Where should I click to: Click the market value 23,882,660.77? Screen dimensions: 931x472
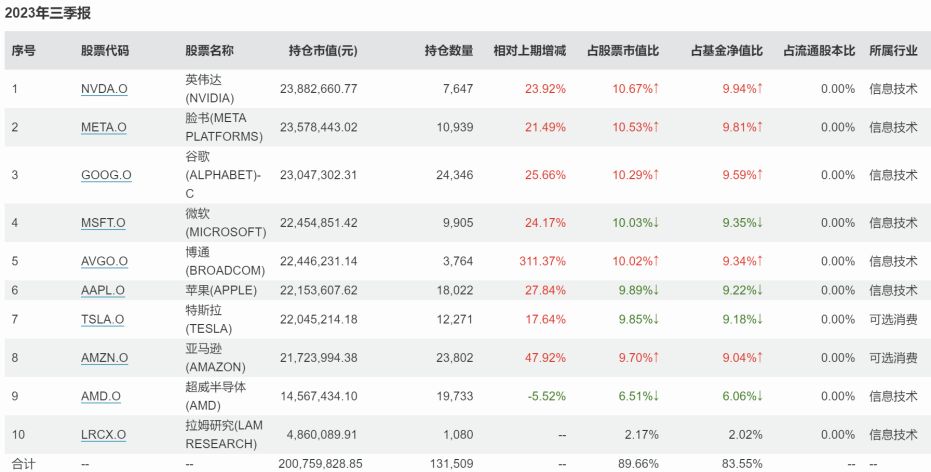319,89
